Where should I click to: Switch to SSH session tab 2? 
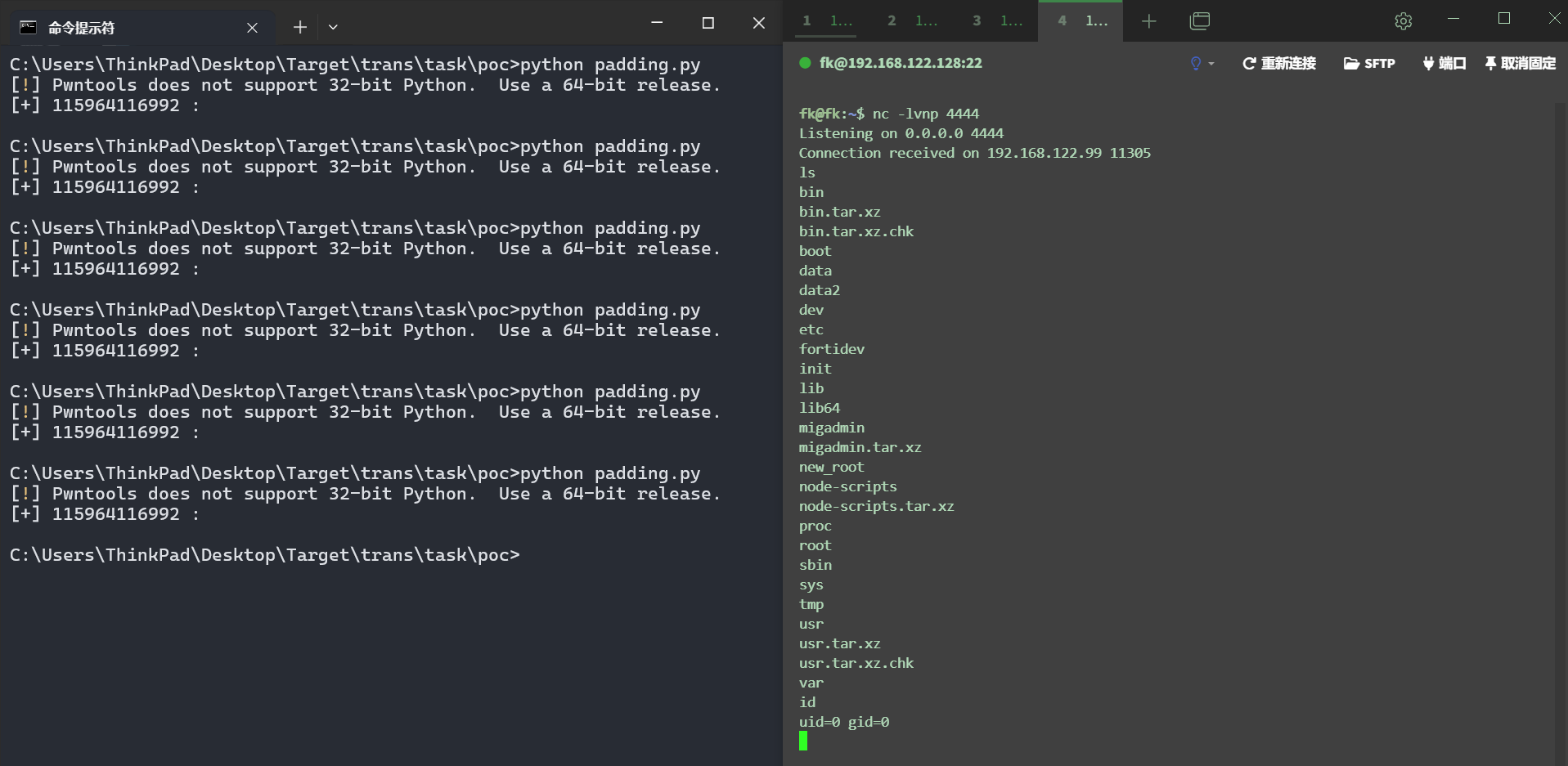tap(913, 20)
